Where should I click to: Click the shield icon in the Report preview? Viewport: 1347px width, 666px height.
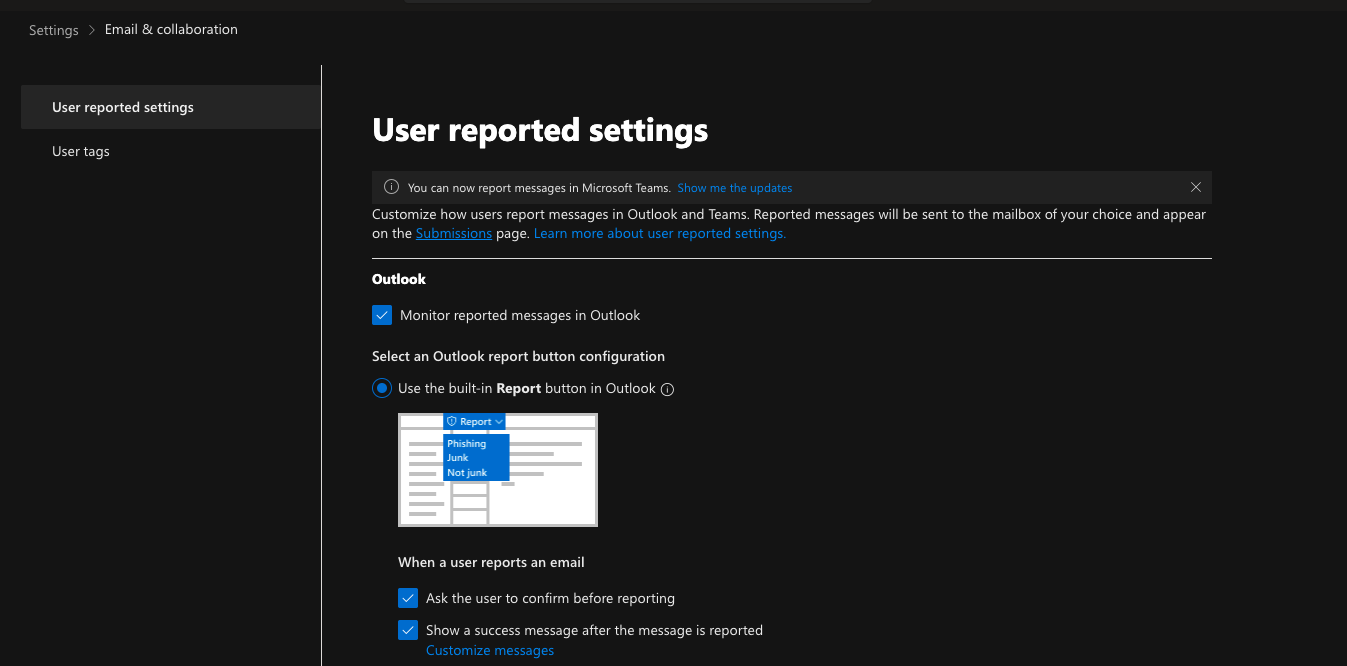coord(452,422)
